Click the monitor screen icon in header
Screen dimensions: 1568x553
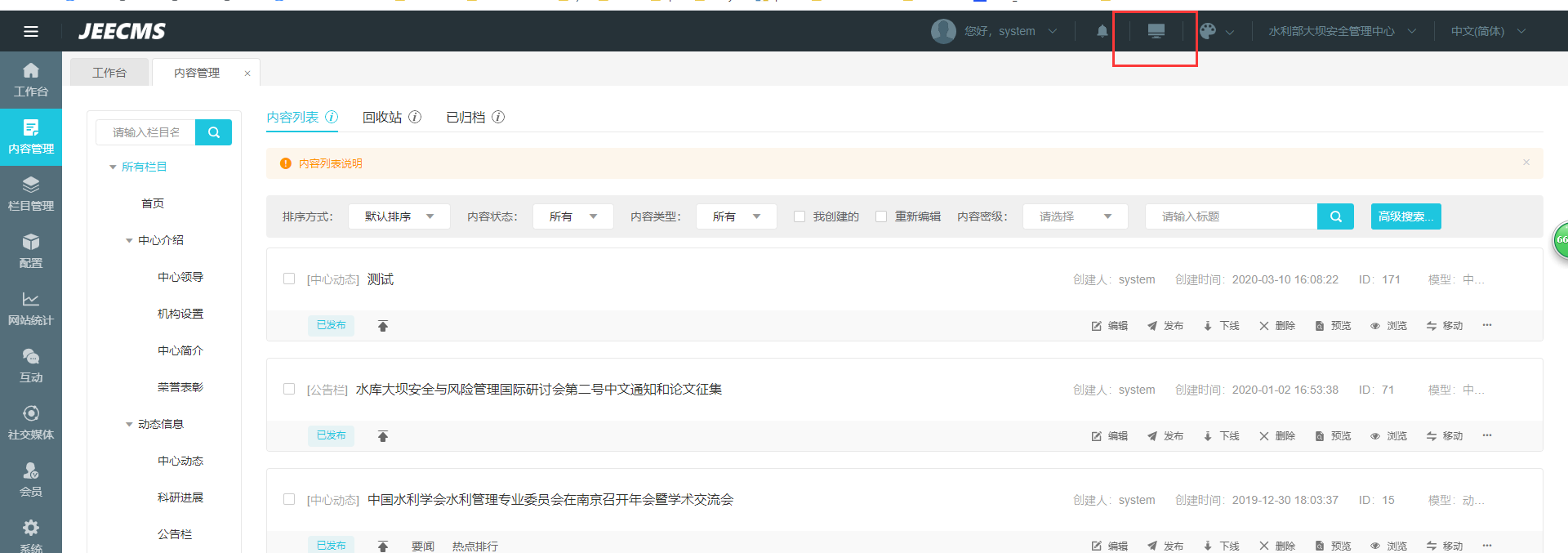coord(1156,31)
